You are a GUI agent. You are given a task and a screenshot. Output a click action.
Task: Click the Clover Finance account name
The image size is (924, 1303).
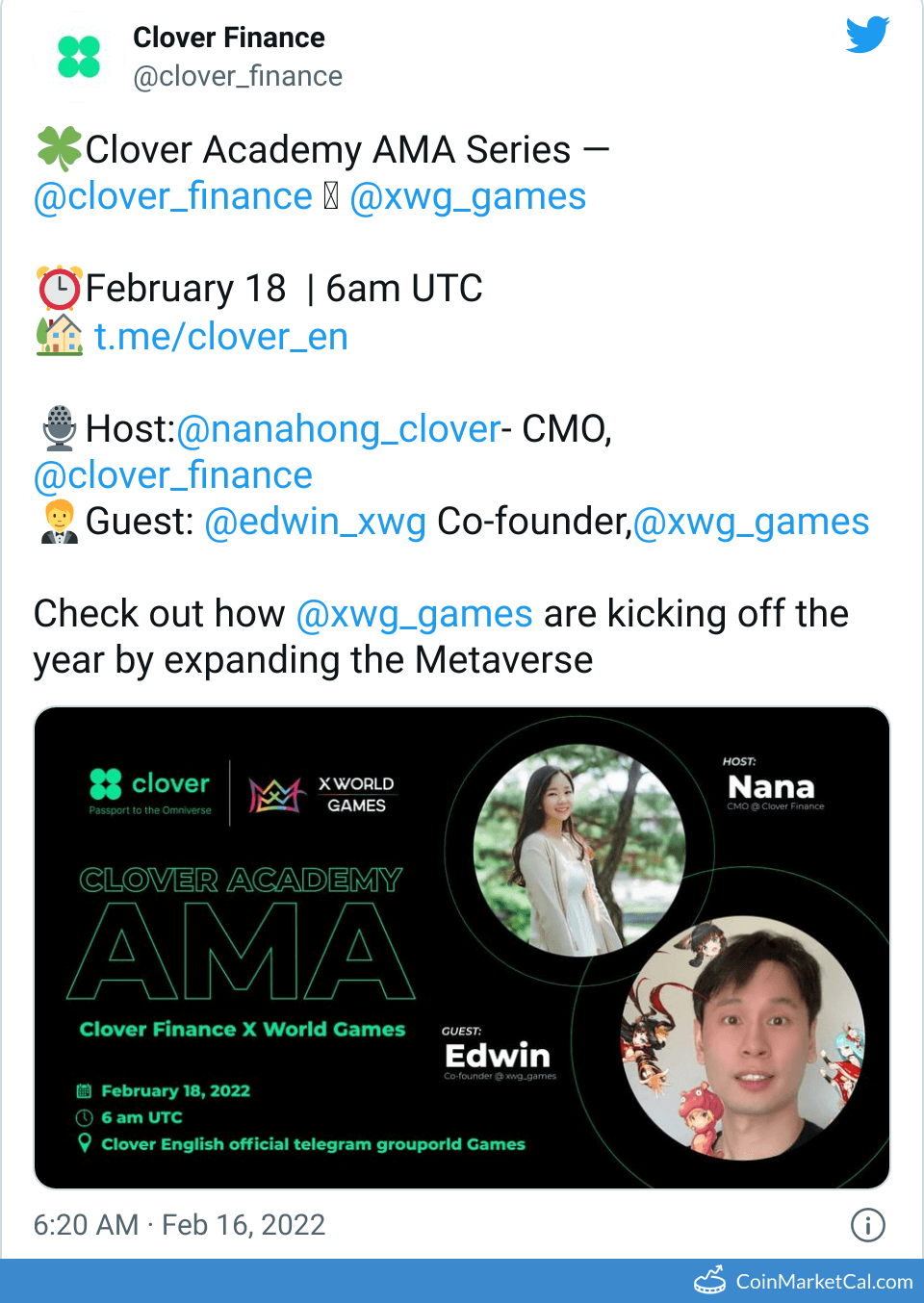coord(229,38)
